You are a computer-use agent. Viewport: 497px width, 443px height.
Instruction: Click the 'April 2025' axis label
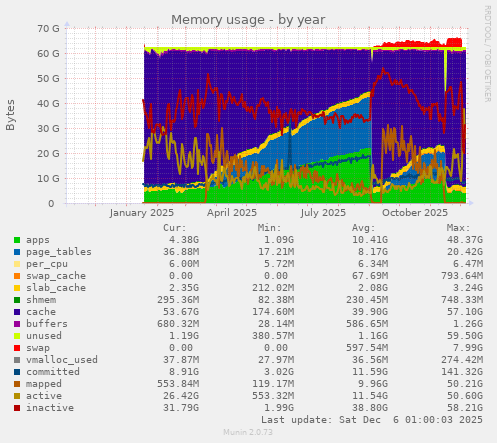[x=232, y=213]
